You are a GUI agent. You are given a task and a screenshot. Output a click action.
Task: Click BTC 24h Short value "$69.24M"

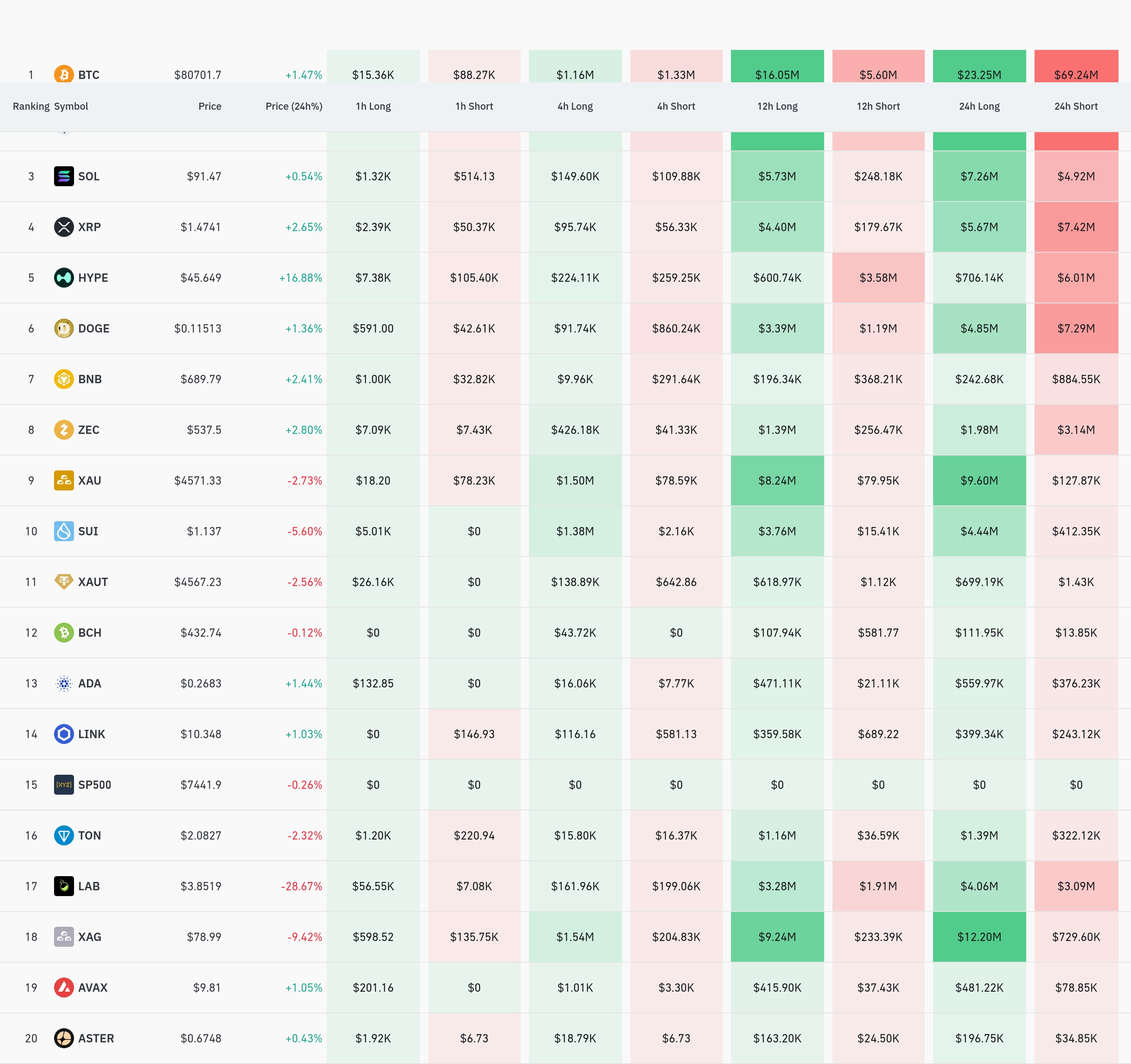[1076, 75]
